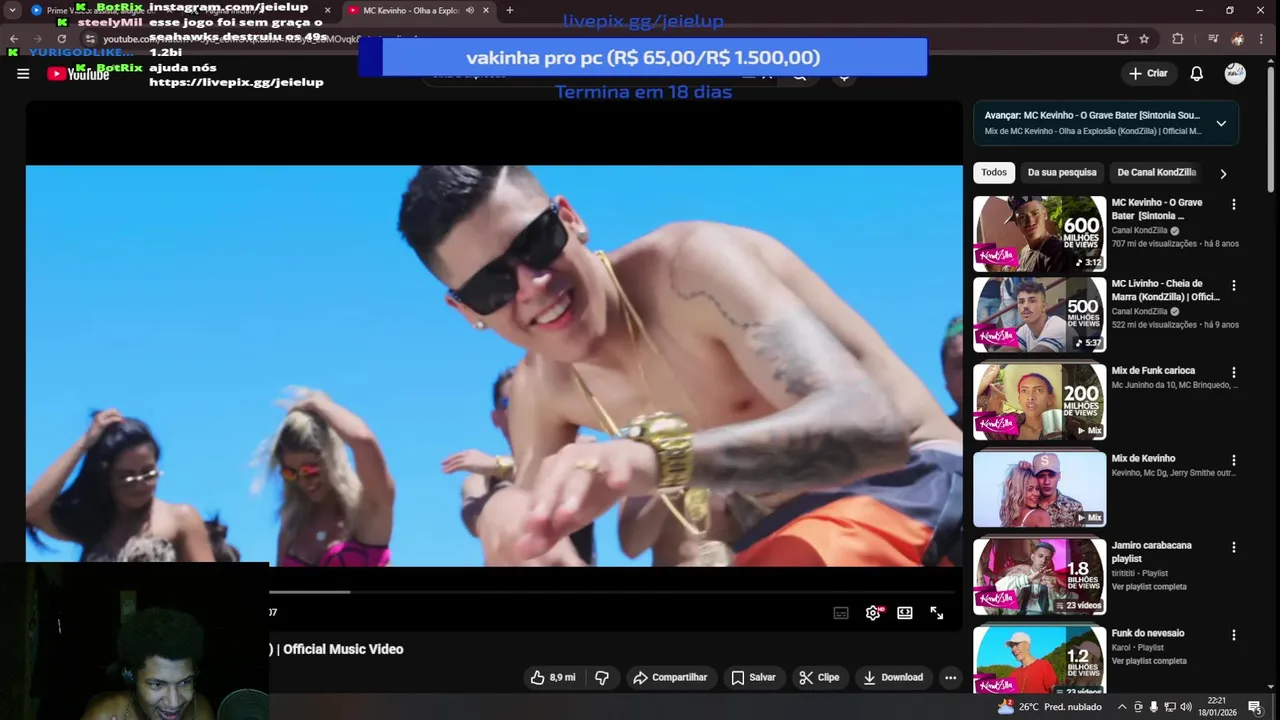The height and width of the screenshot is (720, 1280).
Task: Click the 'Official Music Video' title text
Action: pyautogui.click(x=343, y=649)
